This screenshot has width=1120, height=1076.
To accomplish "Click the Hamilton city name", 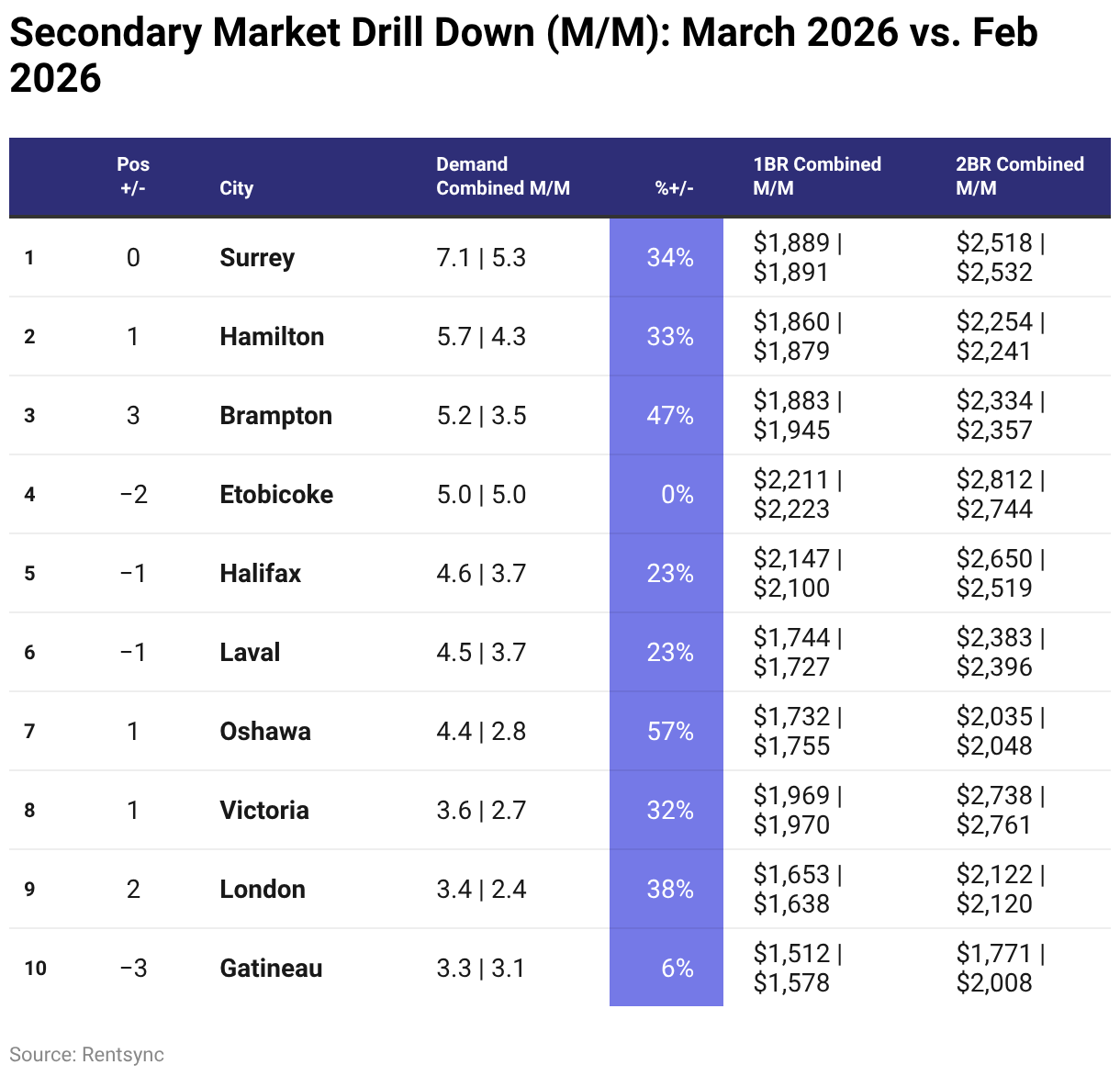I will coord(272,337).
